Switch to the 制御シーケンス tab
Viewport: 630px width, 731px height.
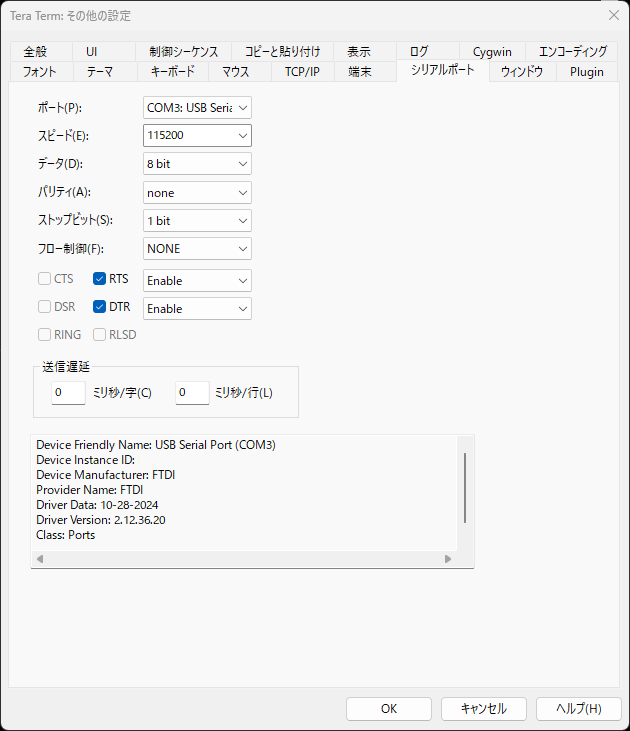(184, 51)
